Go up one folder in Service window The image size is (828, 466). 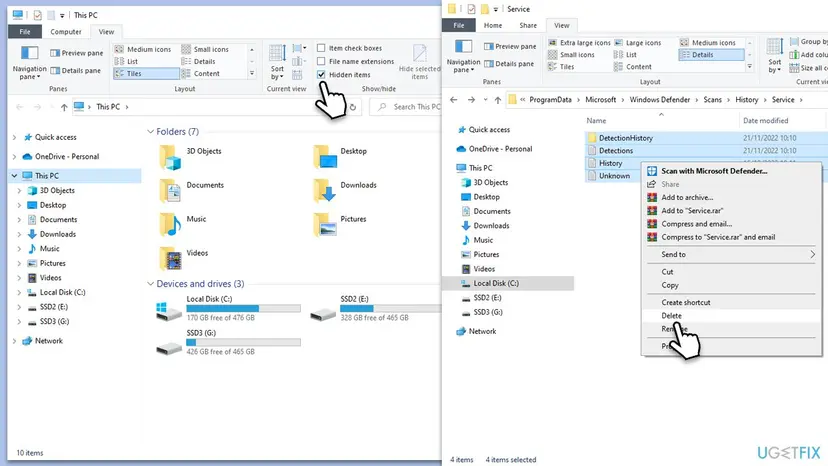[497, 99]
